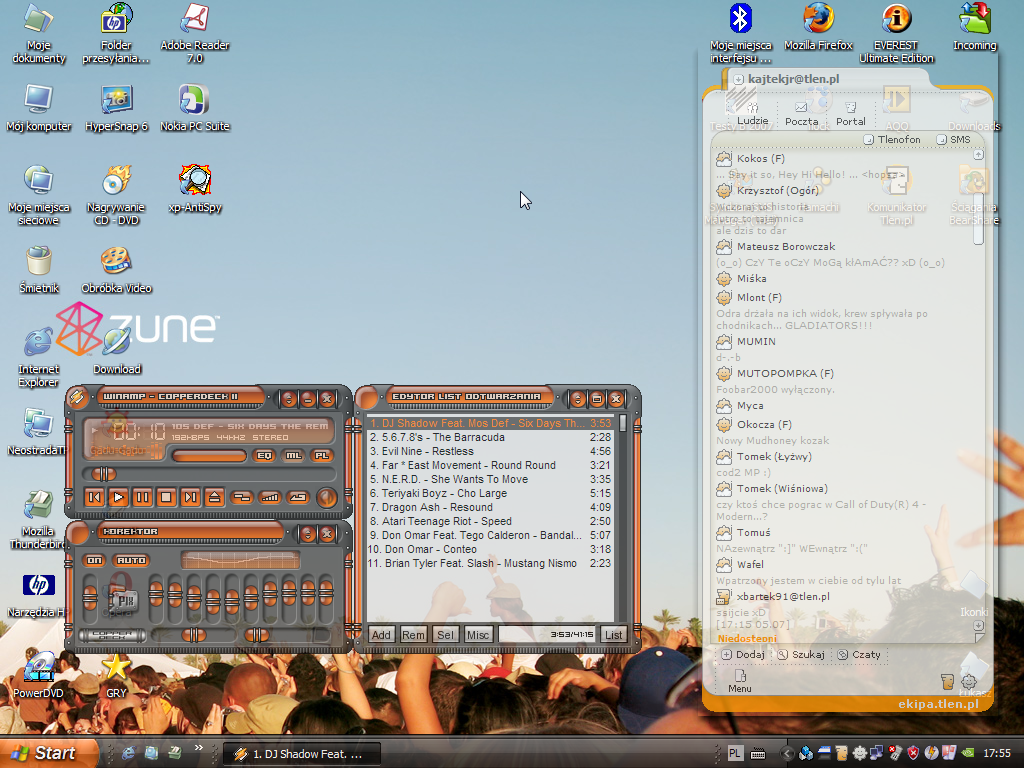
Task: Click the Nagrywanie CD - DVD icon
Action: [116, 195]
